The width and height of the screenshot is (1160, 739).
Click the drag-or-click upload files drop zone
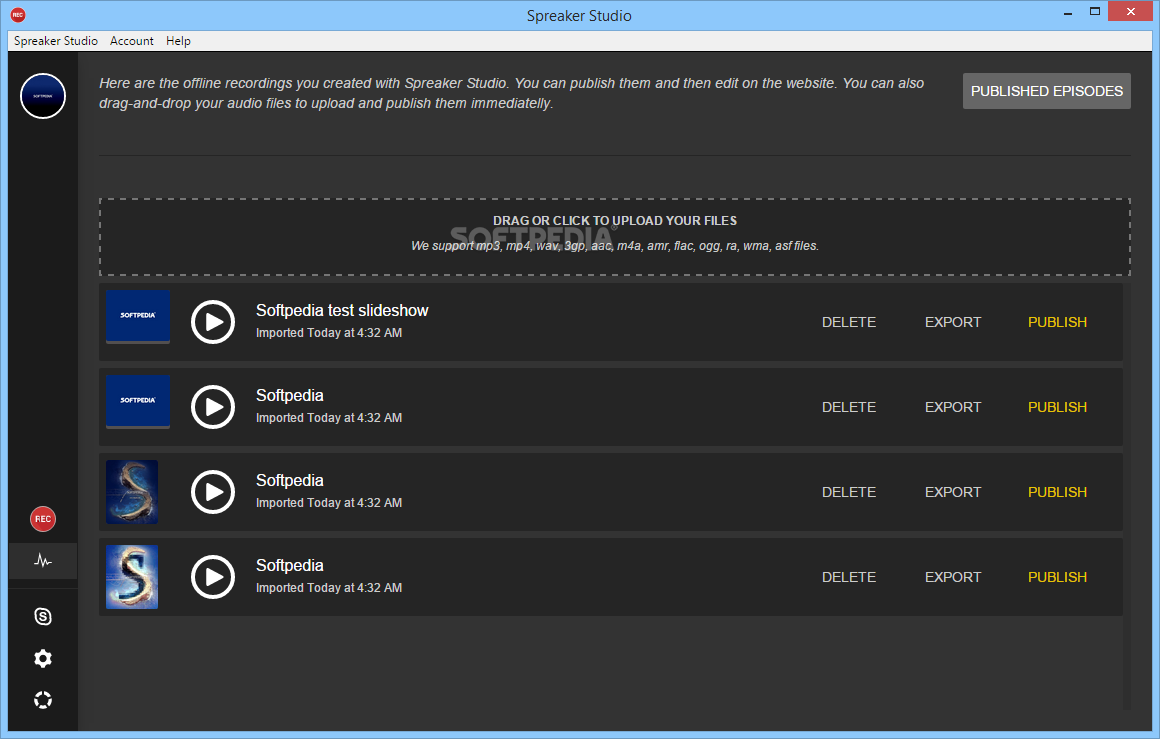pos(615,237)
